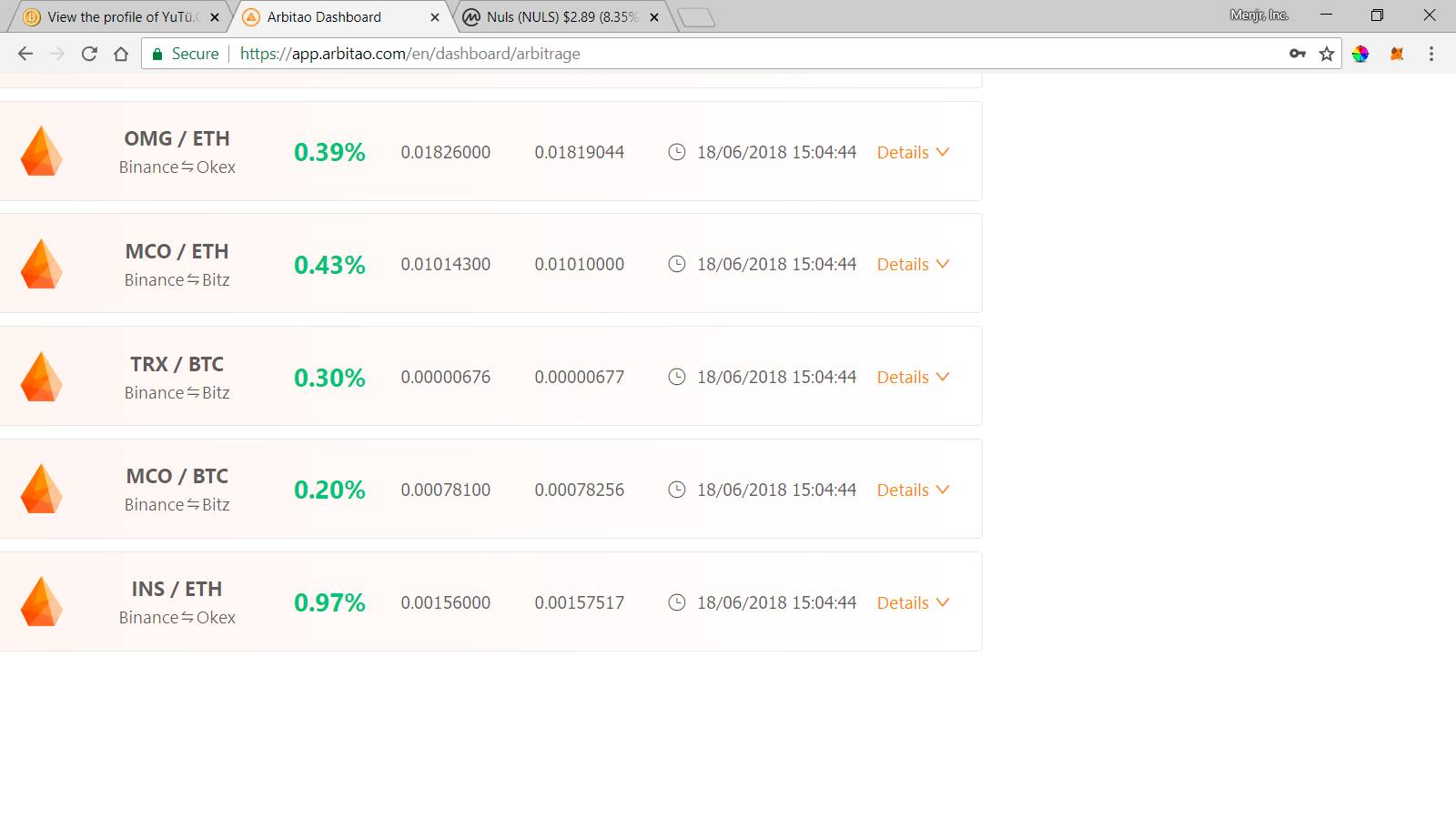Select the MCO / ETH pair name
The height and width of the screenshot is (819, 1456).
pos(177,251)
